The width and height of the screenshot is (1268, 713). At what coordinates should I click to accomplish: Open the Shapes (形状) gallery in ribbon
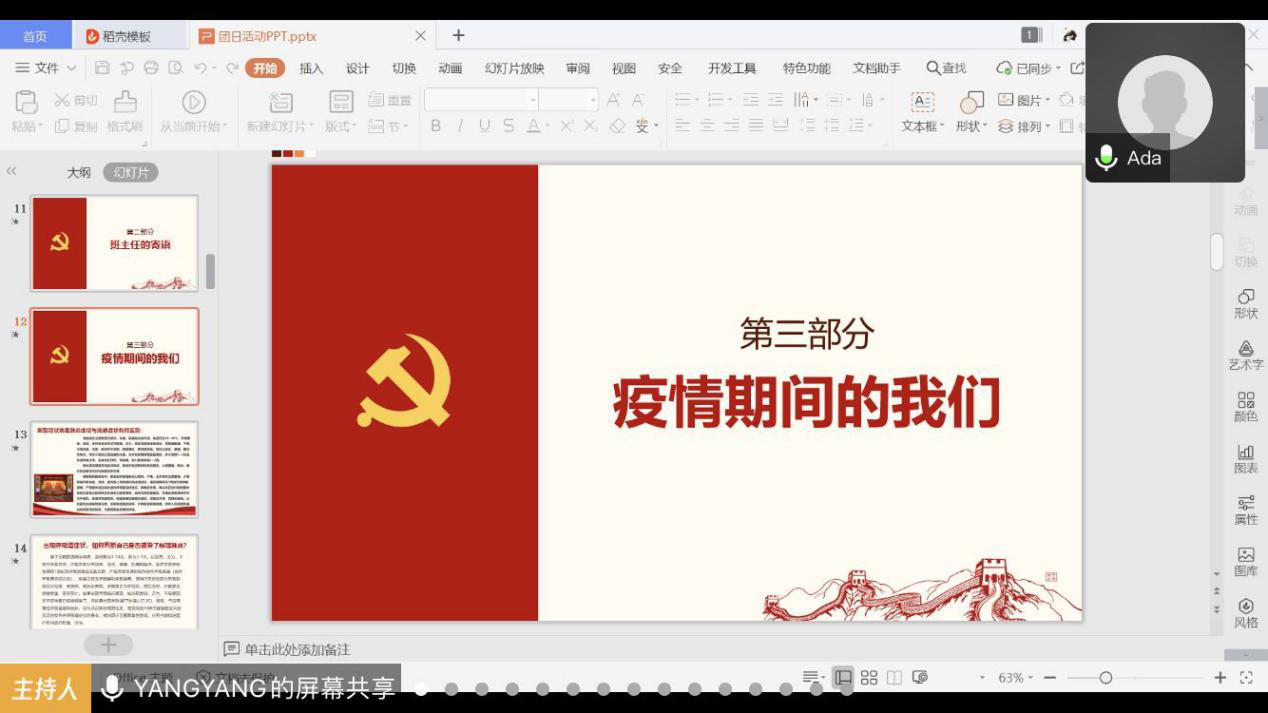(x=971, y=111)
